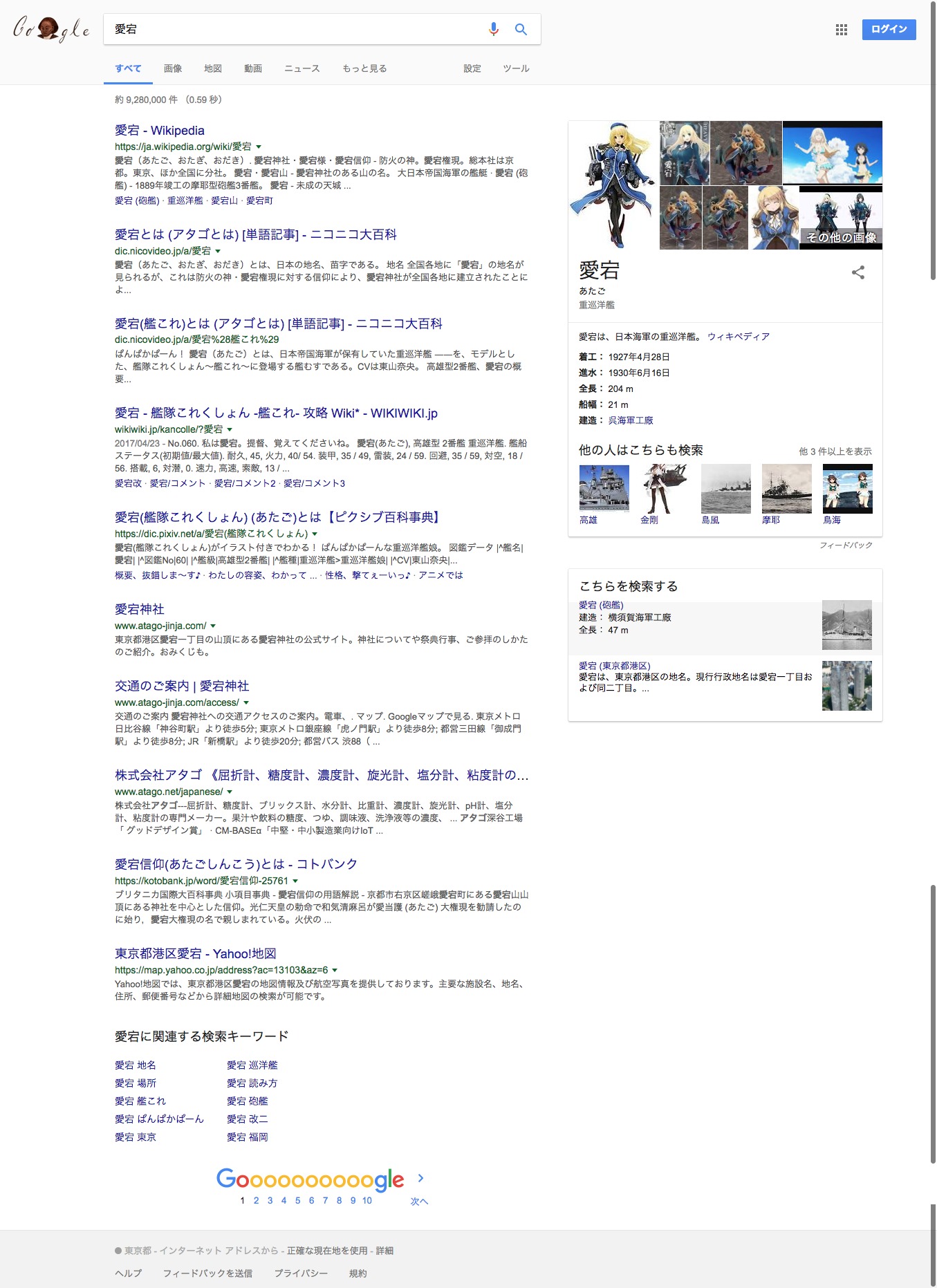Screen dimensions: 937x1288
Task: Open the Google apps grid icon
Action: [841, 30]
